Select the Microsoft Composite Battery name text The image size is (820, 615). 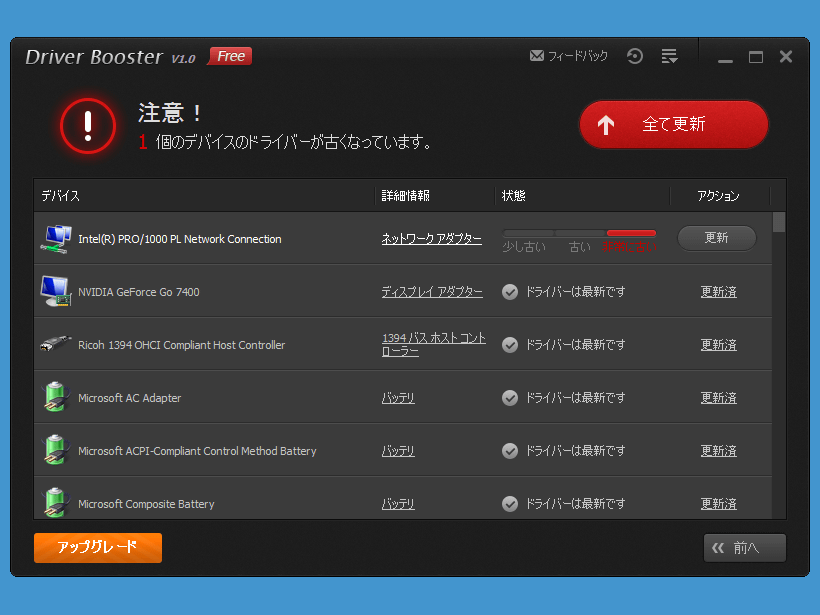coord(146,504)
